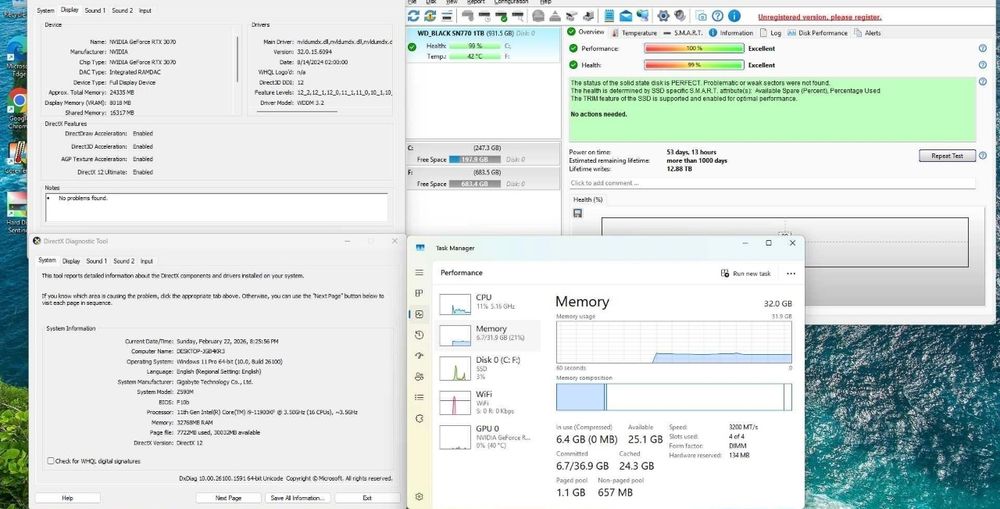Click the three-dot more options in Task Manager
1000x509 pixels.
tap(791, 274)
